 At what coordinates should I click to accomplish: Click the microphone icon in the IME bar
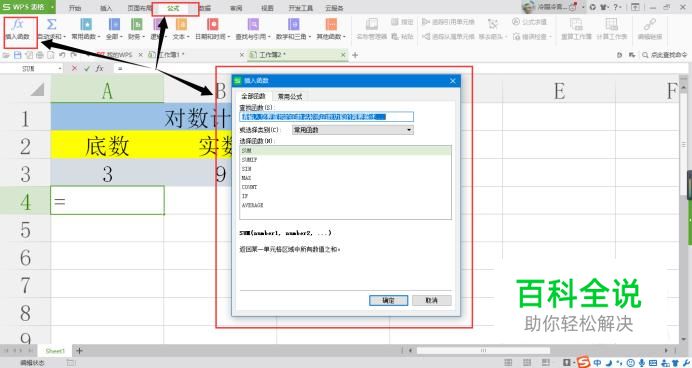coord(642,363)
